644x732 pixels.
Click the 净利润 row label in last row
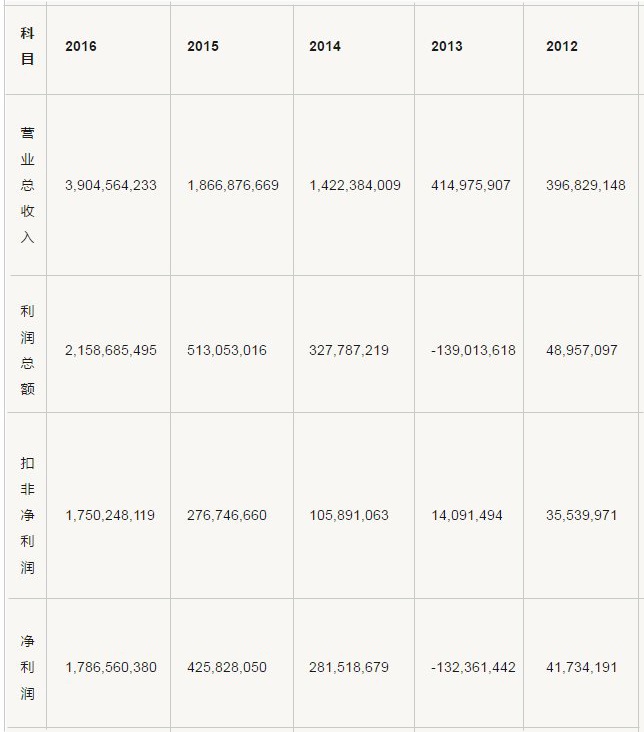27,667
